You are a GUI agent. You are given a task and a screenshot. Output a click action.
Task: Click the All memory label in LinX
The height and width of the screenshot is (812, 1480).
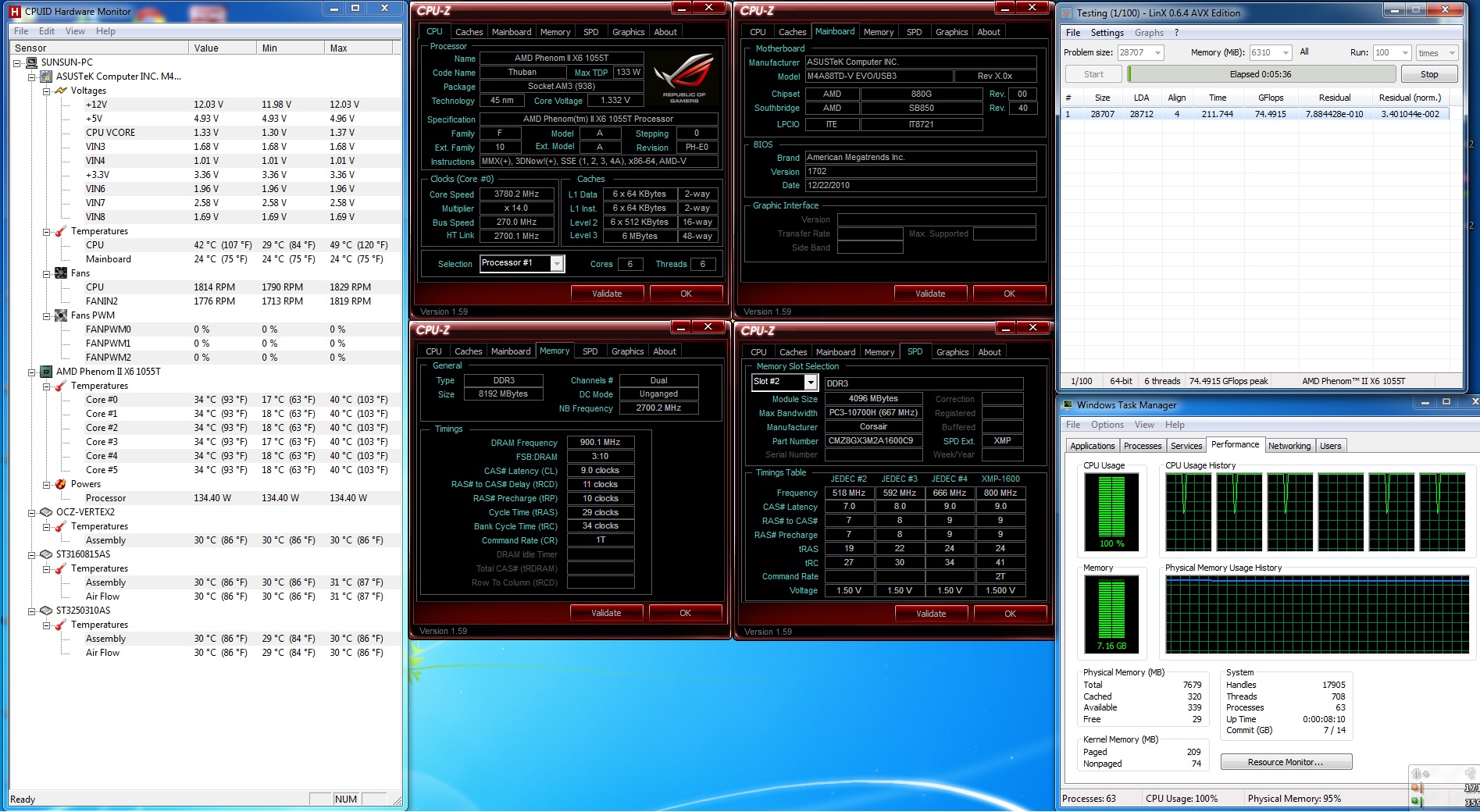(1303, 52)
